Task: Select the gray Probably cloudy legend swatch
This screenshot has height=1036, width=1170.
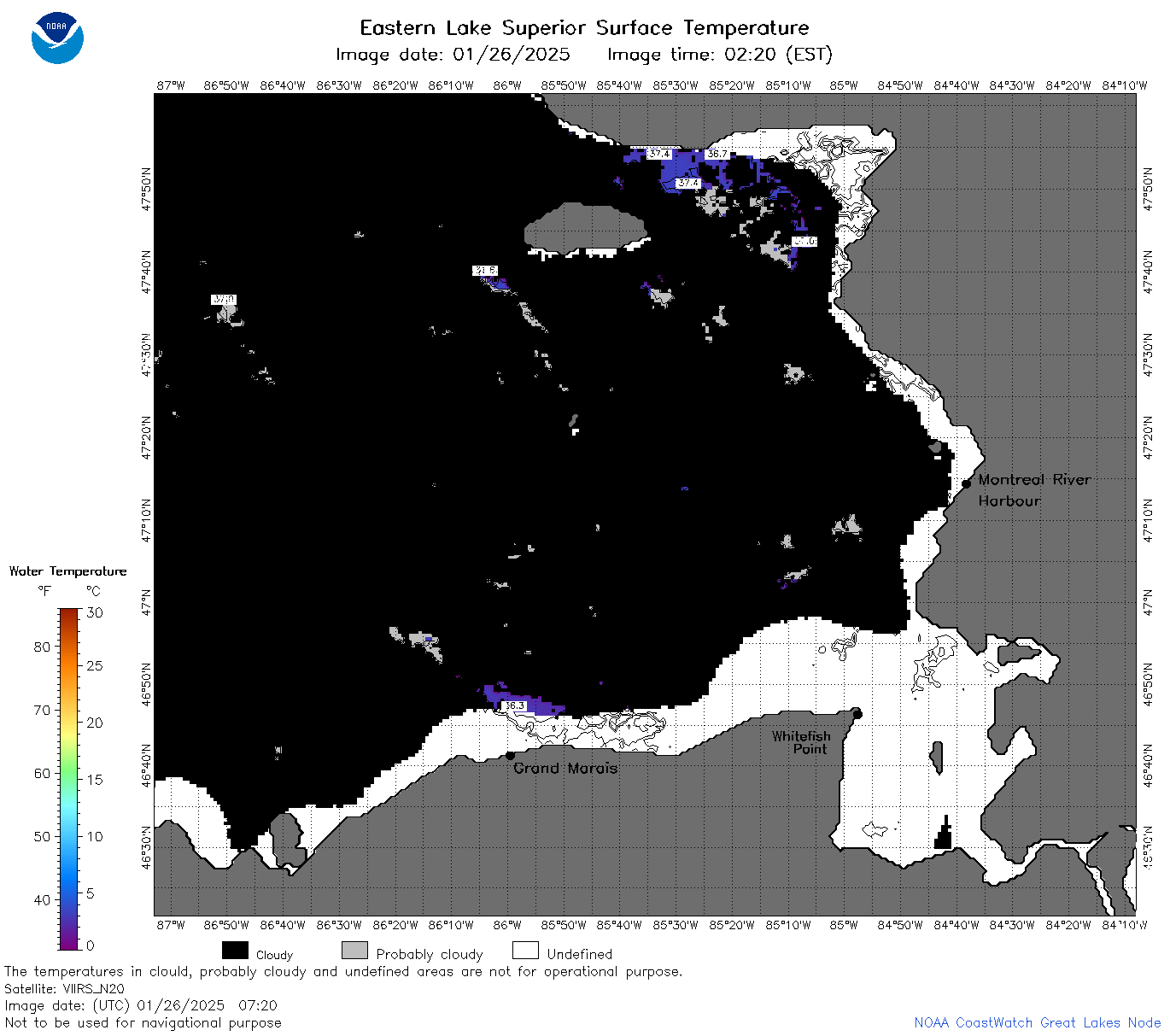Action: [x=354, y=951]
